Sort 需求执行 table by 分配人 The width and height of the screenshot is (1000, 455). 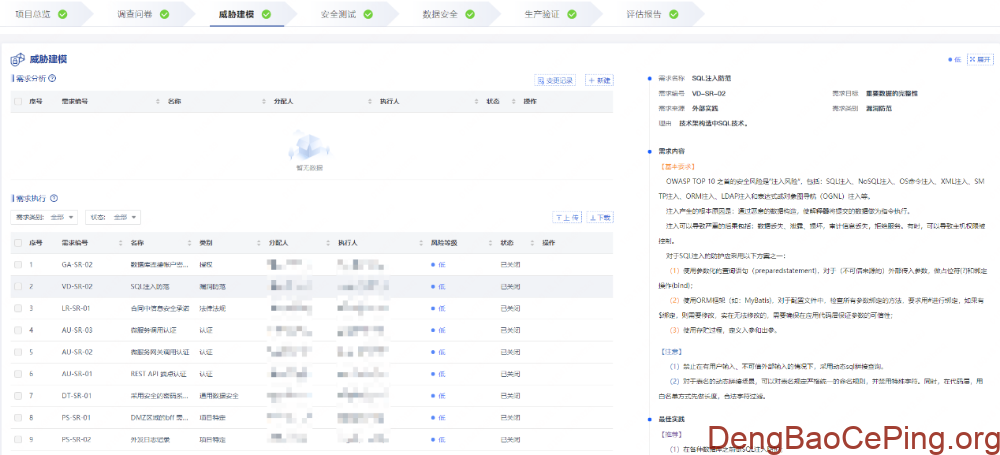click(328, 243)
